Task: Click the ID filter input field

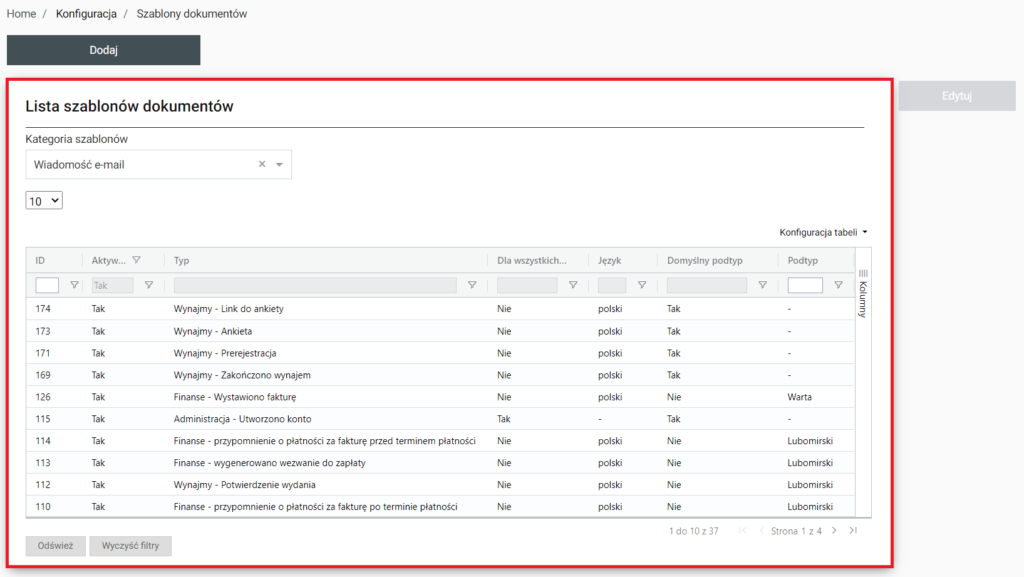Action: click(47, 285)
